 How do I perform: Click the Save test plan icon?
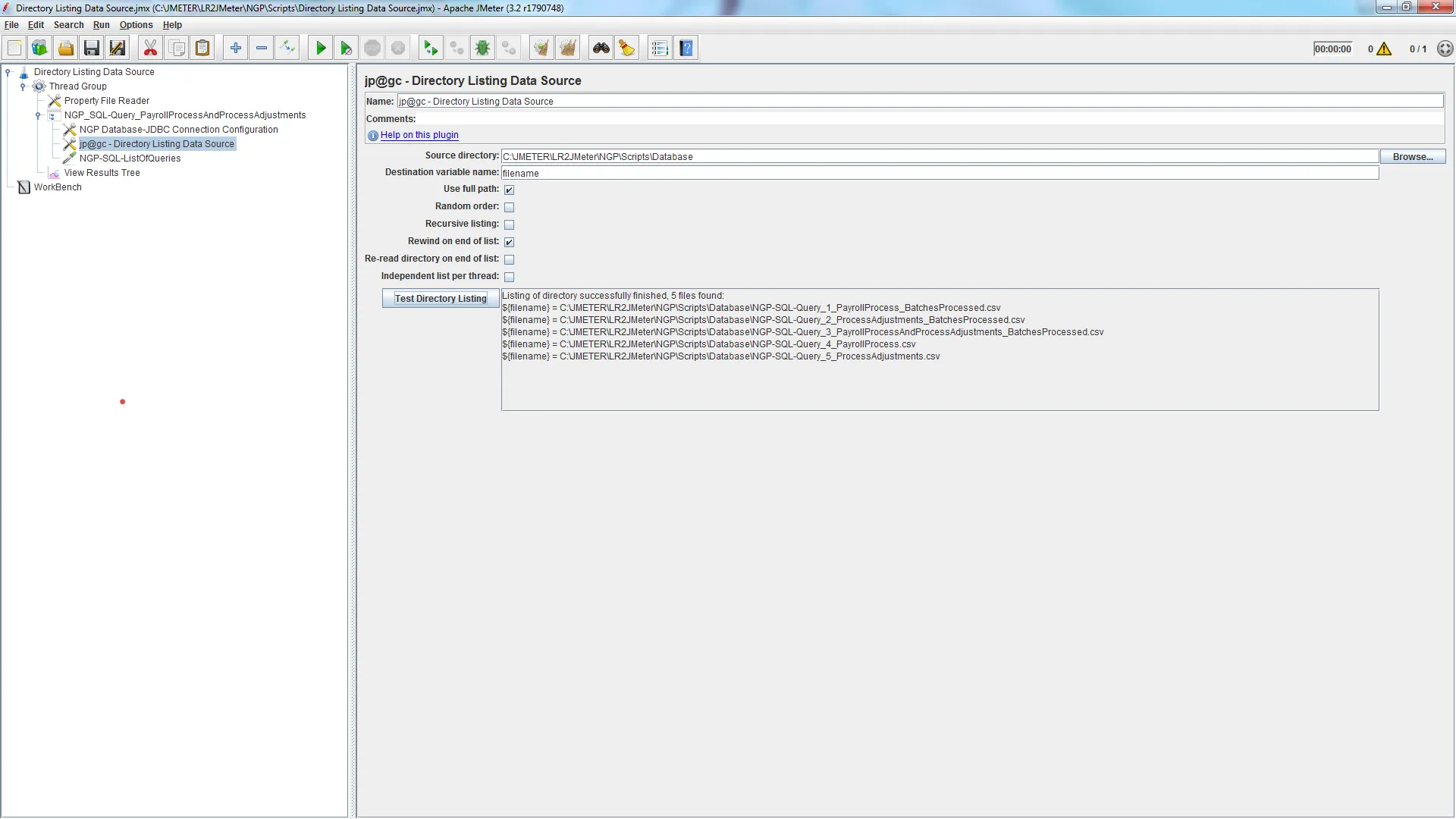[92, 49]
